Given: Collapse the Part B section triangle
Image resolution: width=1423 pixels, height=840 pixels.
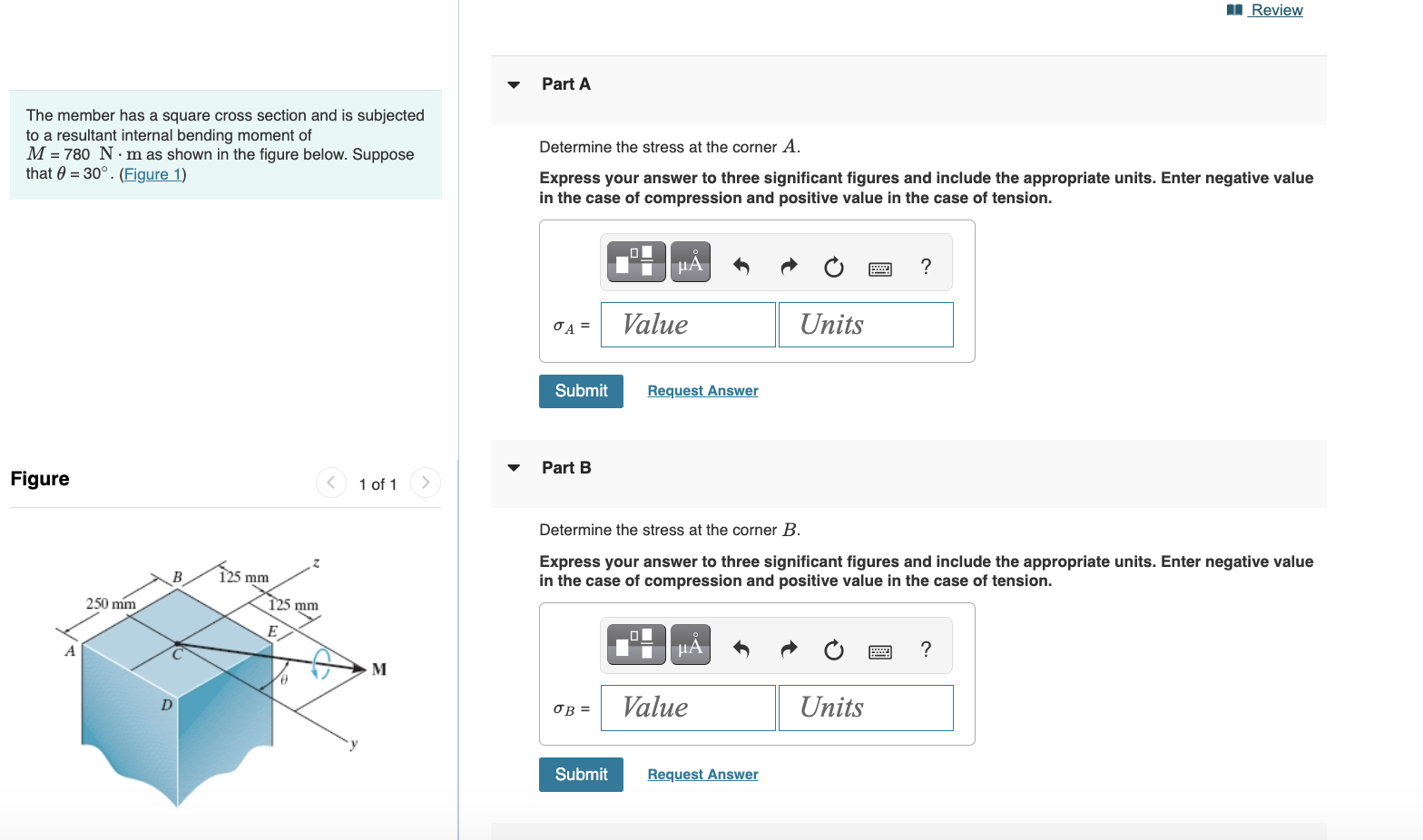Looking at the screenshot, I should point(514,467).
